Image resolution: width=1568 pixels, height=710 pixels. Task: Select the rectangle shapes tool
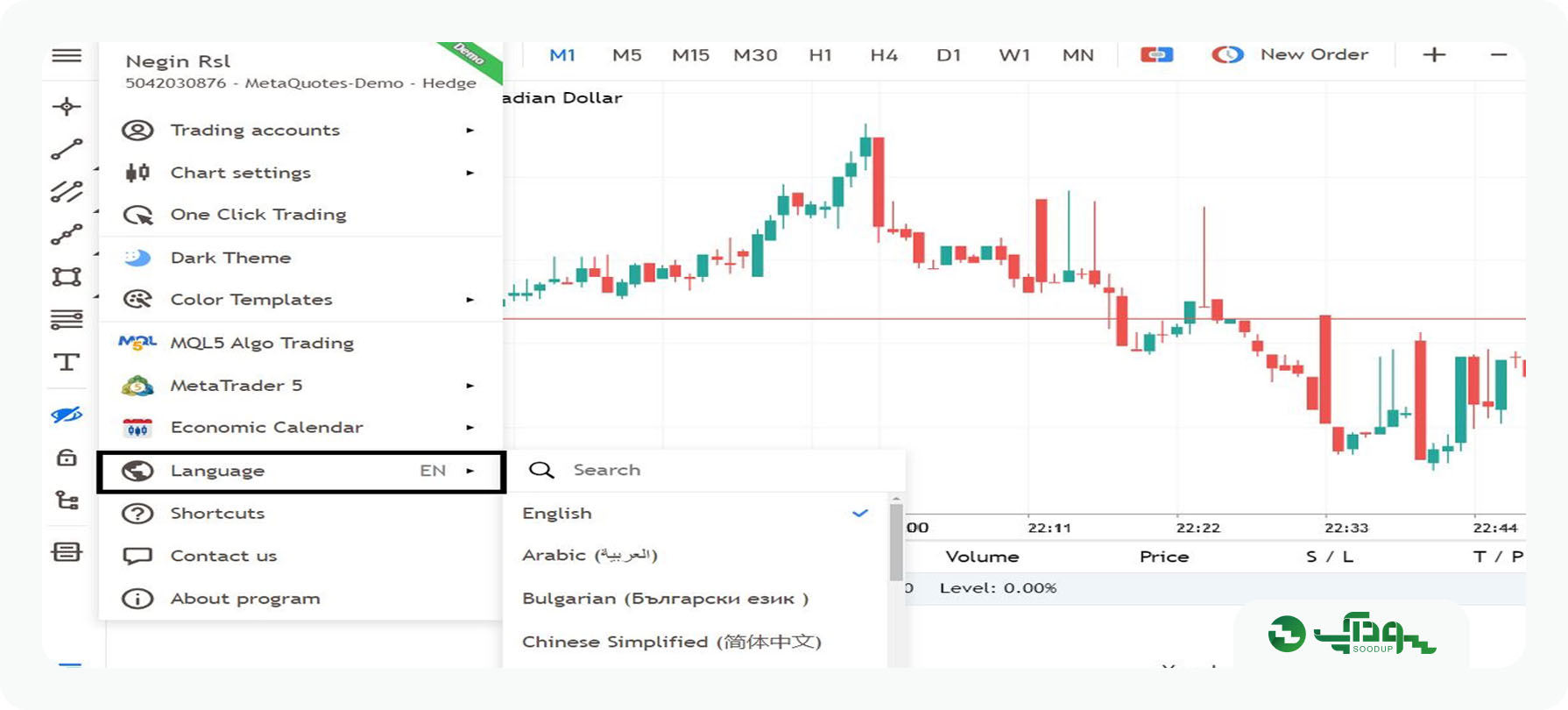pos(67,277)
